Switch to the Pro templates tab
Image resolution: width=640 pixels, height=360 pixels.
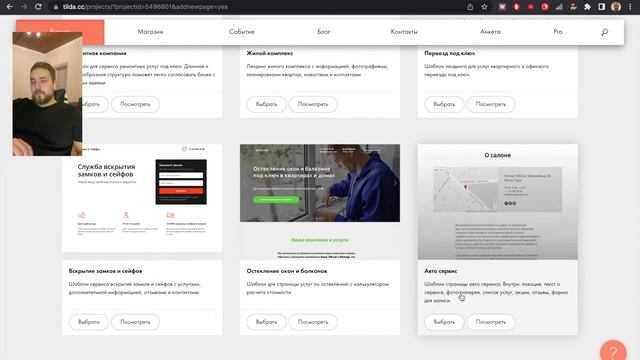[558, 32]
